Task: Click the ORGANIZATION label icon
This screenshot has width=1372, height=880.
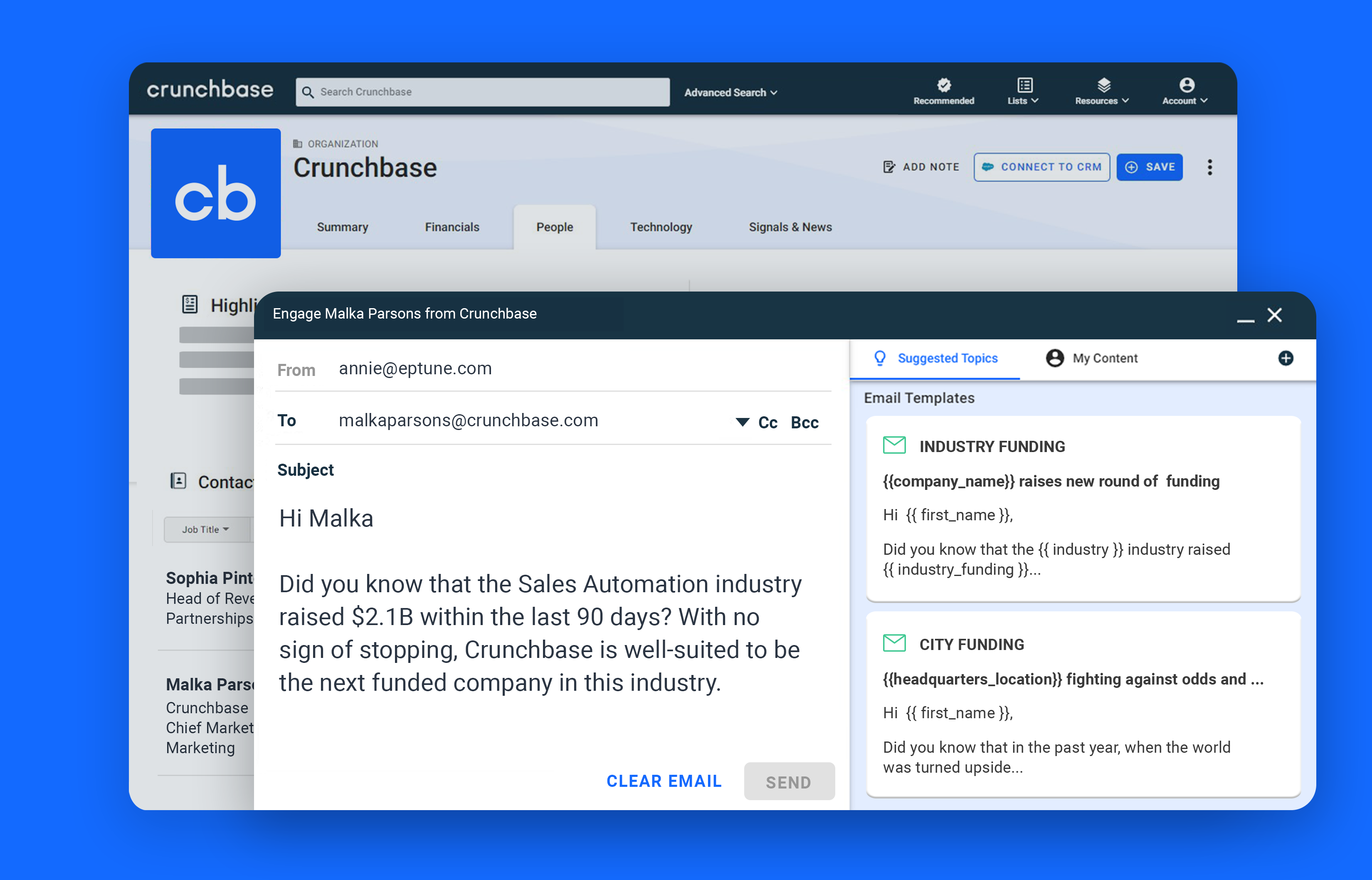Action: pos(298,144)
